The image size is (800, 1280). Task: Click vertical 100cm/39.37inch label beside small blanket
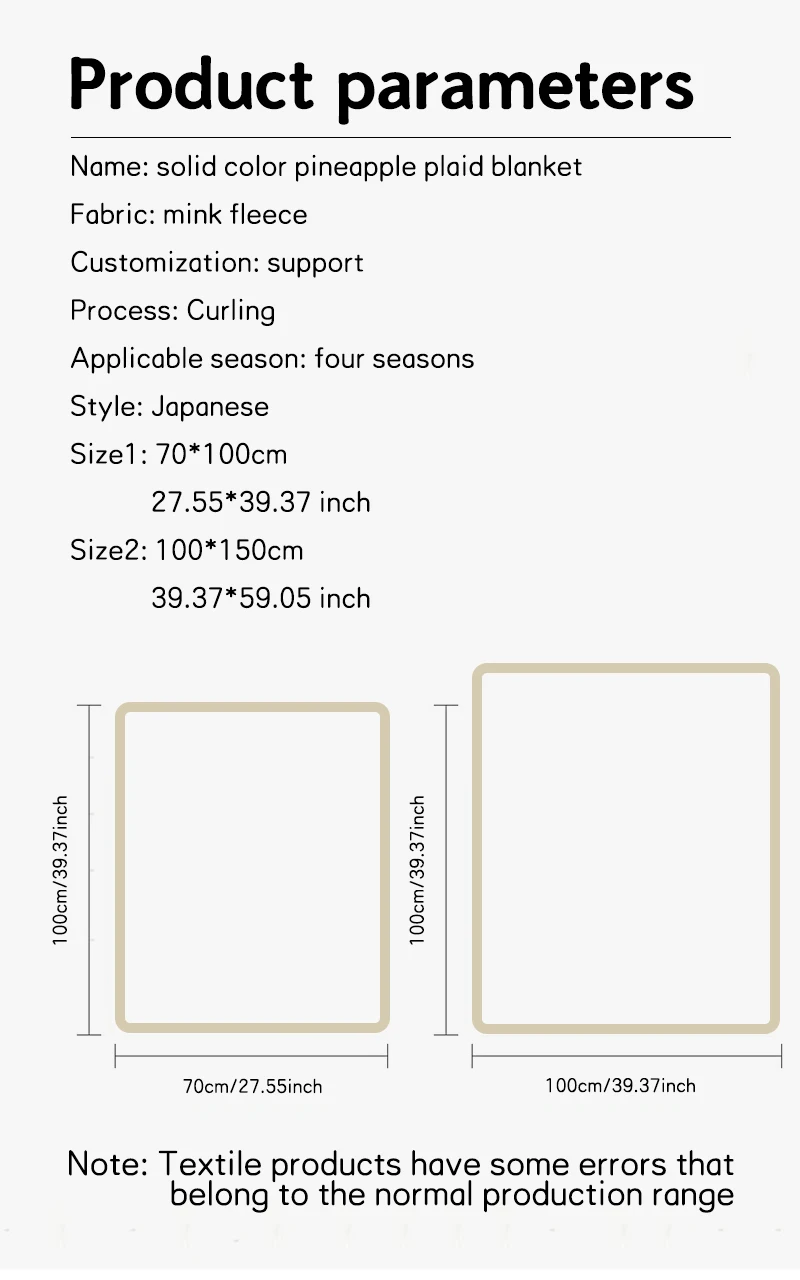(x=61, y=870)
